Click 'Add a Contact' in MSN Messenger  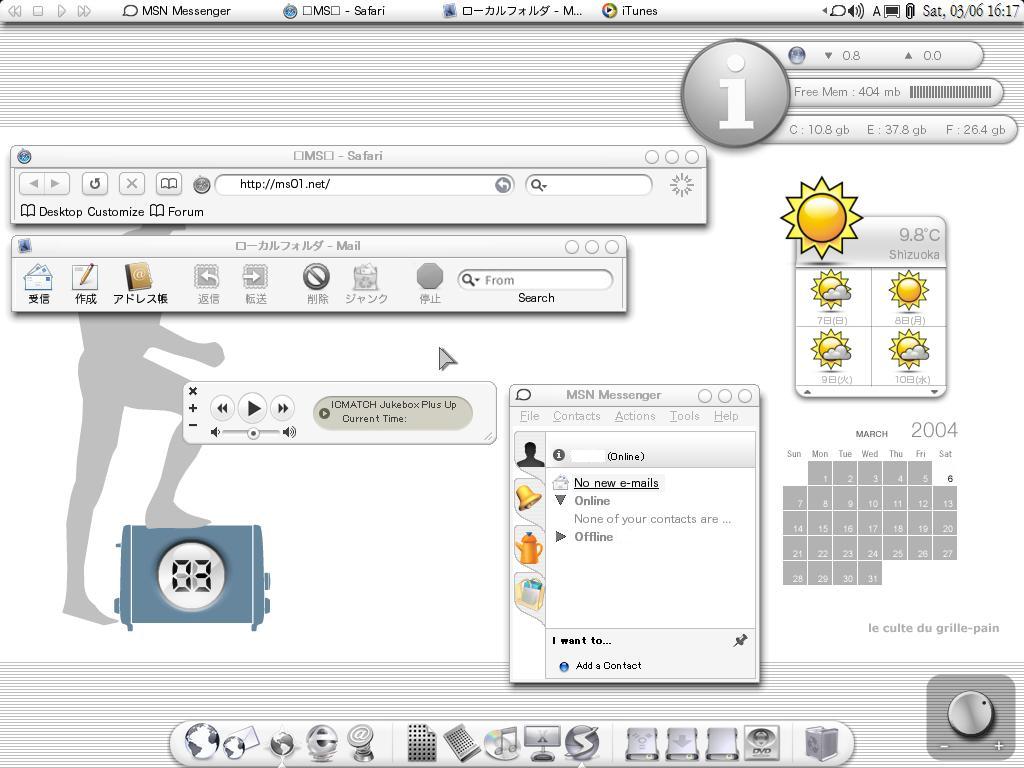[x=609, y=665]
